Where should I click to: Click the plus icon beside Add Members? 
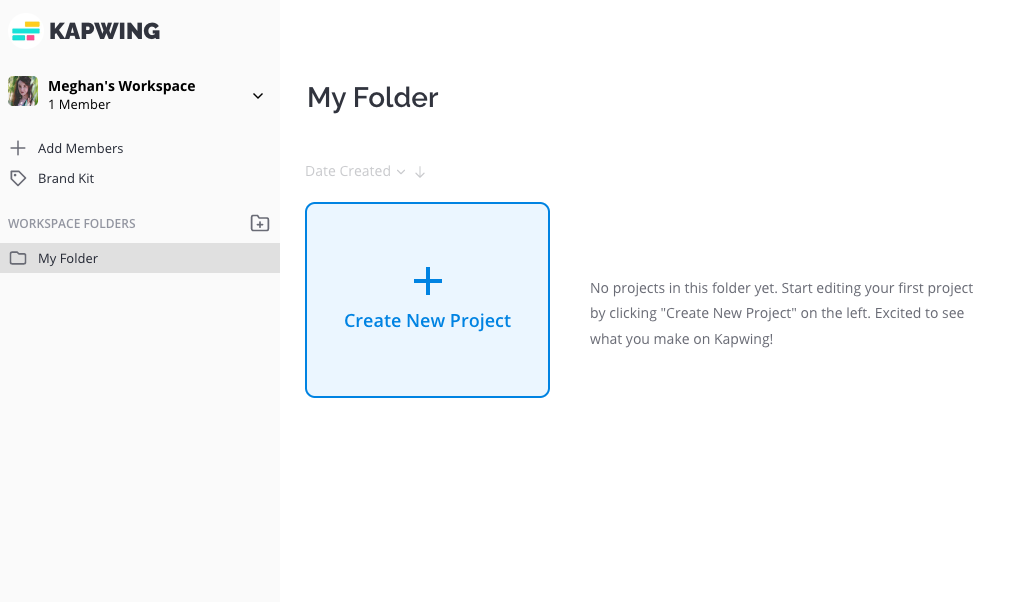pos(17,148)
